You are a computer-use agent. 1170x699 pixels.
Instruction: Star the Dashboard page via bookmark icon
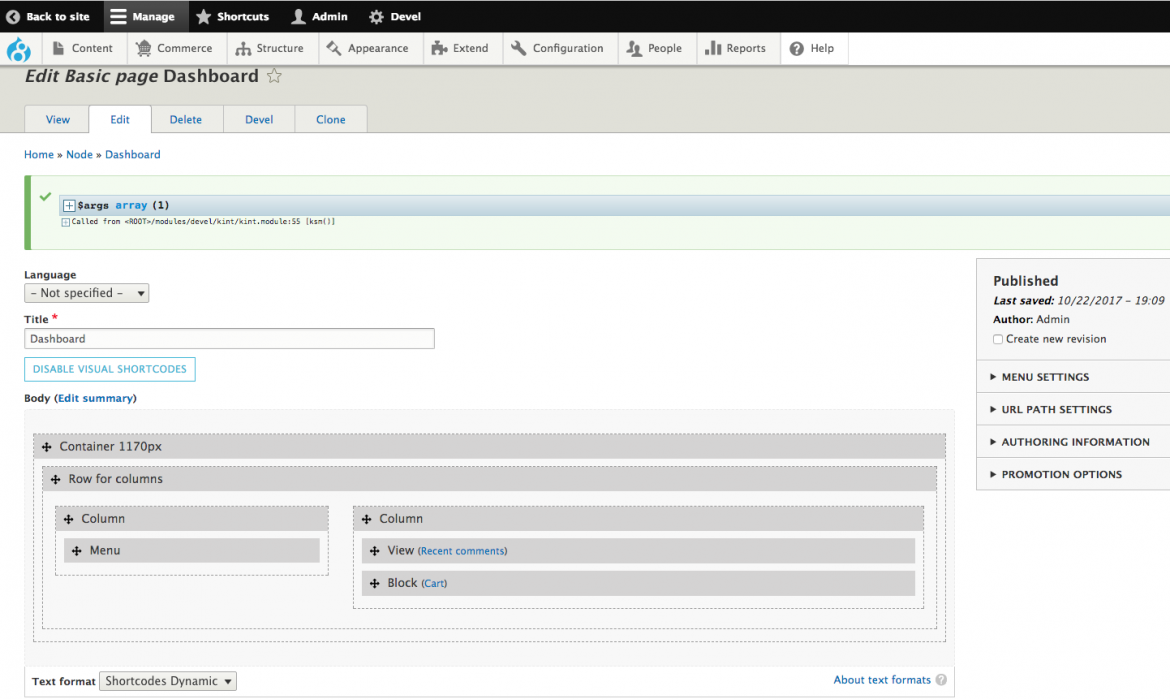click(273, 75)
